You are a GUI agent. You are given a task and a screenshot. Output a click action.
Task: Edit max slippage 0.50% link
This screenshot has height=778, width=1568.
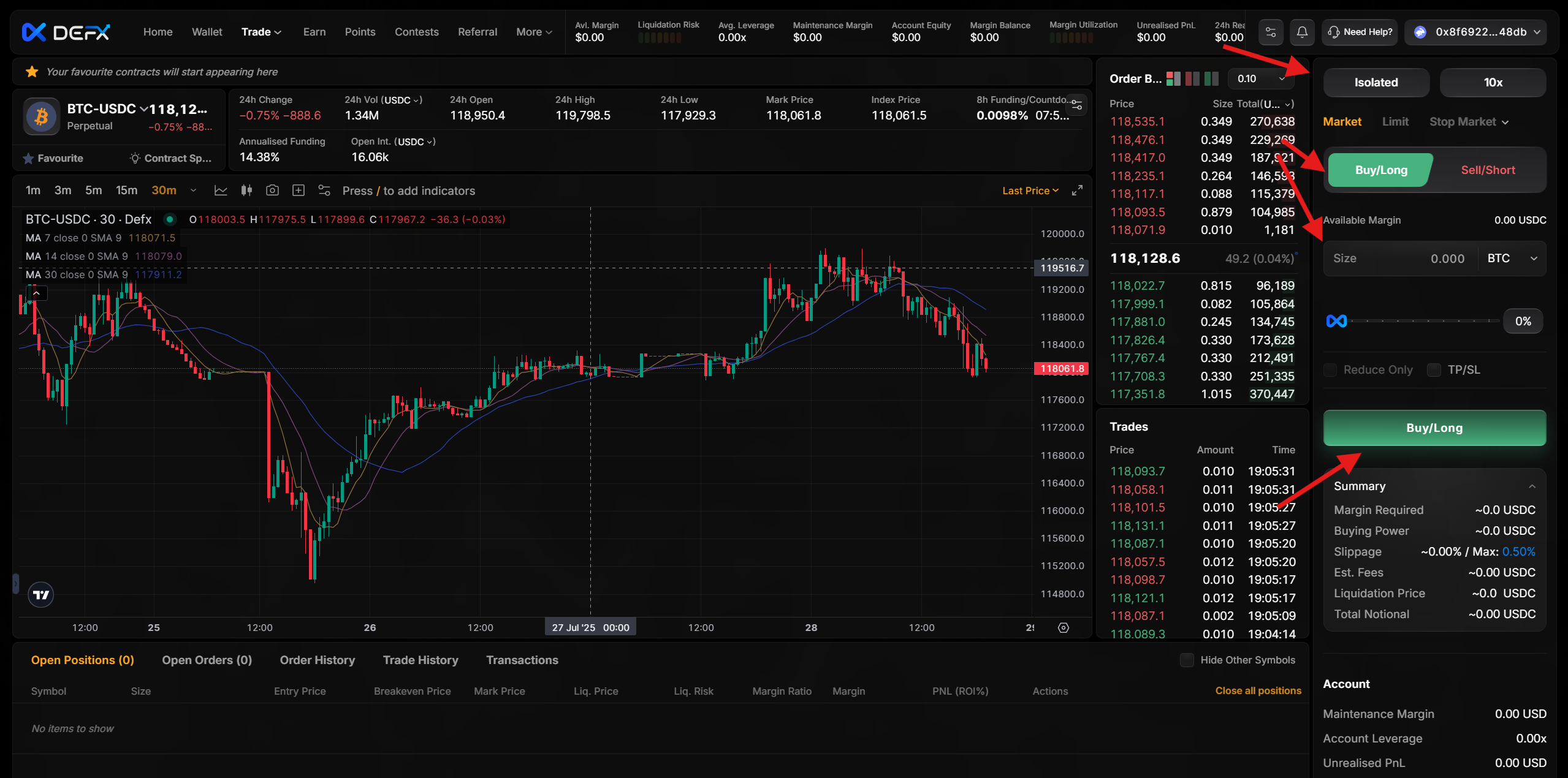coord(1518,551)
